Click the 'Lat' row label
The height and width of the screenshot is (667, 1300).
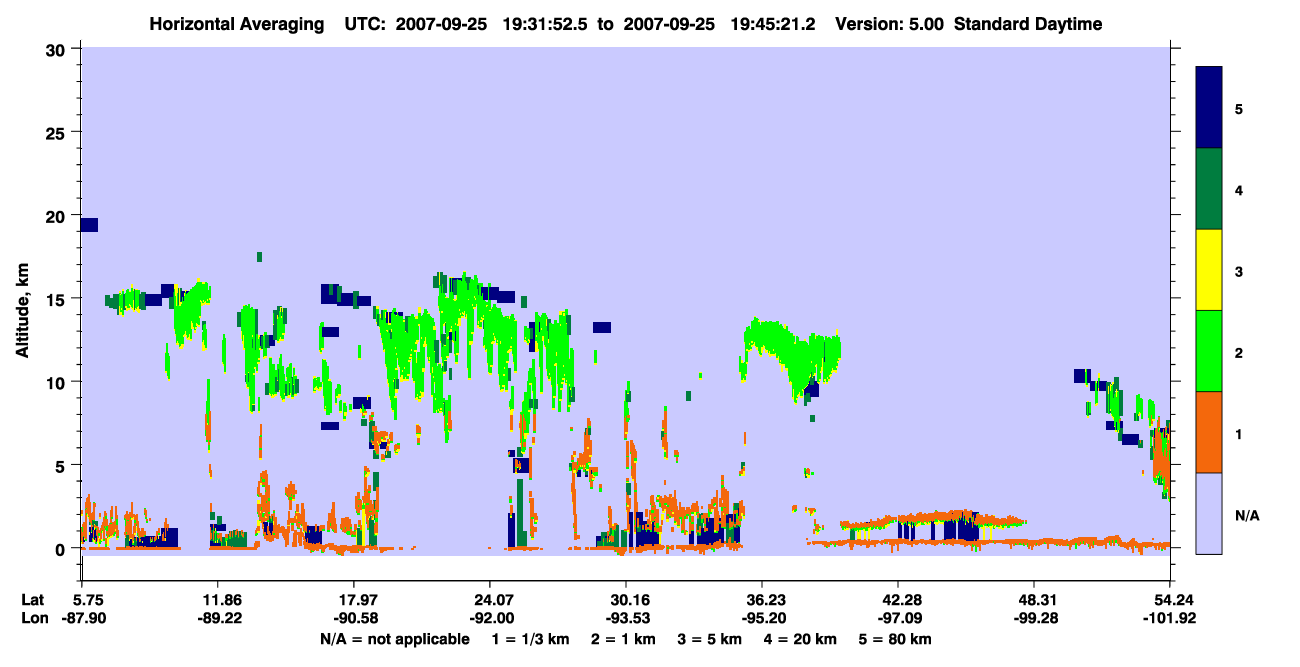point(32,600)
